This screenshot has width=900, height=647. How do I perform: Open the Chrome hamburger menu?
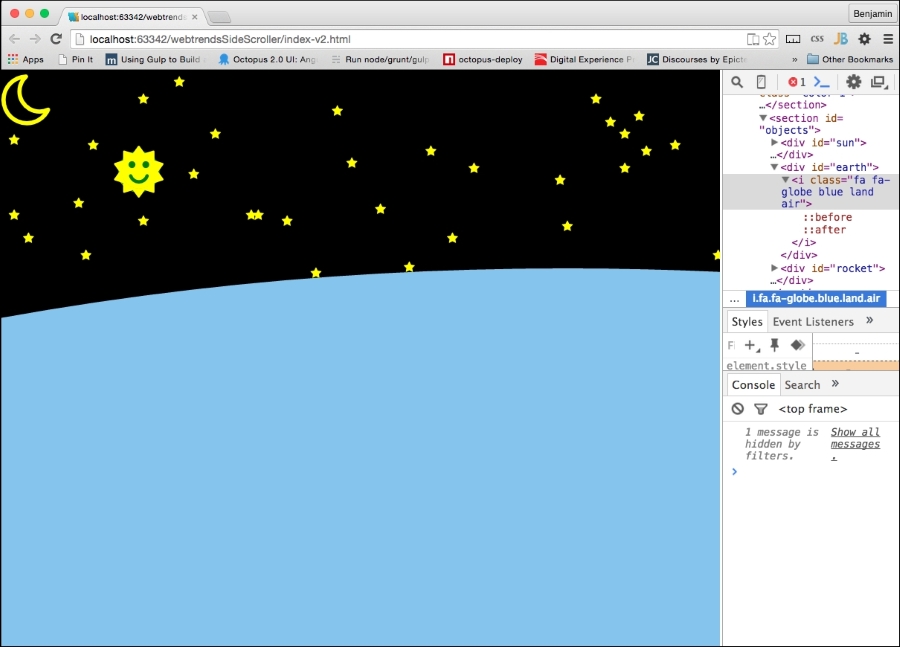tap(888, 39)
